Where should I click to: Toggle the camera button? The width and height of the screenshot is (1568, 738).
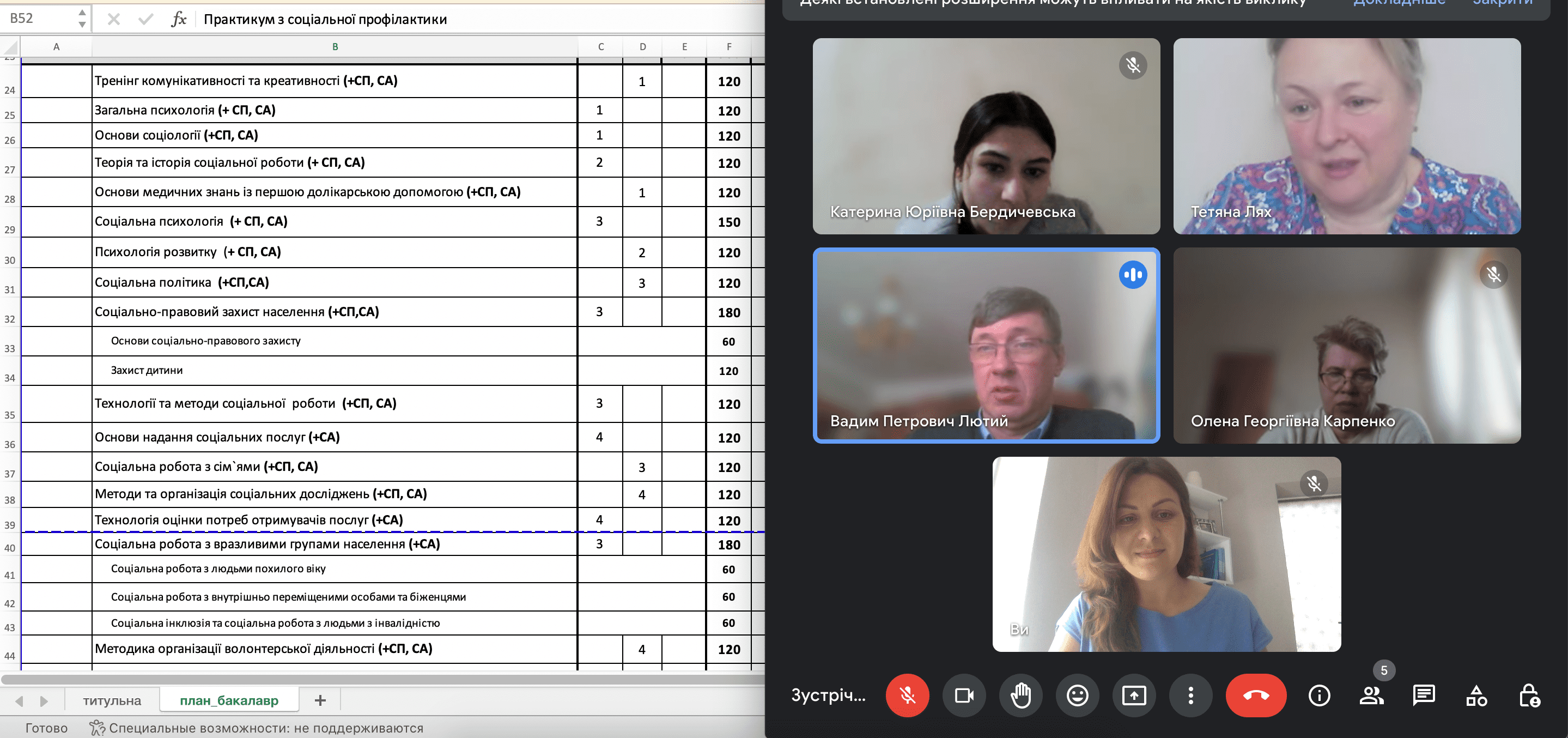coord(964,695)
